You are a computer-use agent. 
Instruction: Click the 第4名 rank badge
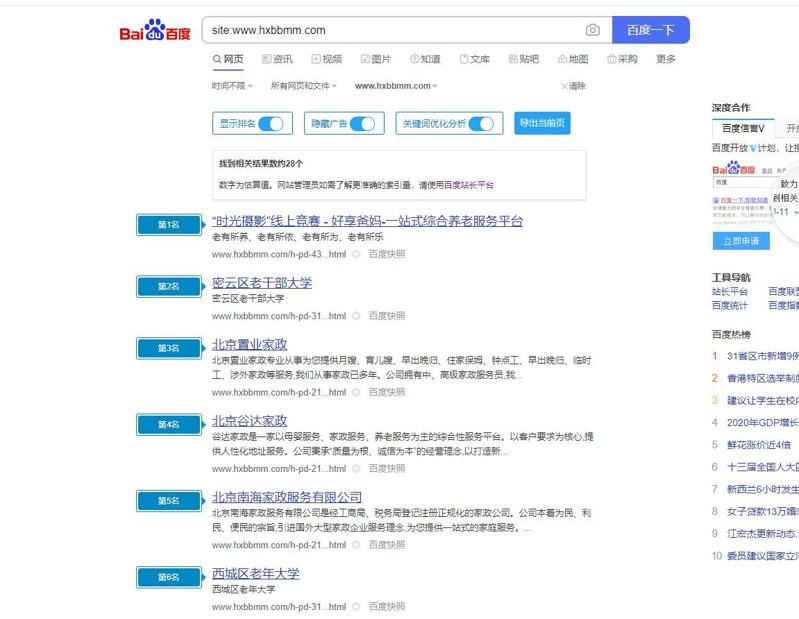(169, 424)
